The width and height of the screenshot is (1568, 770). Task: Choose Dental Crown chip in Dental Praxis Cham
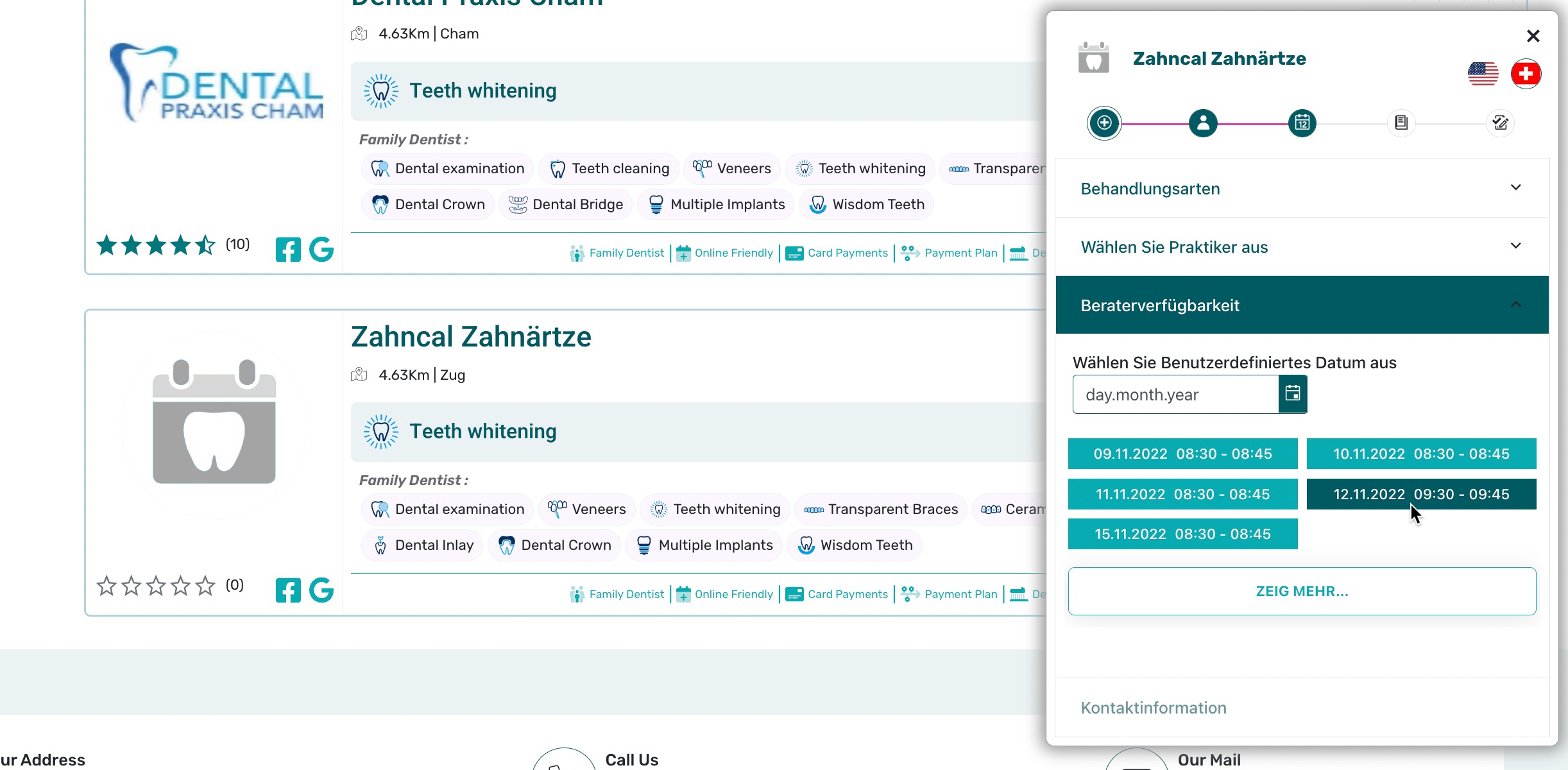(x=428, y=204)
